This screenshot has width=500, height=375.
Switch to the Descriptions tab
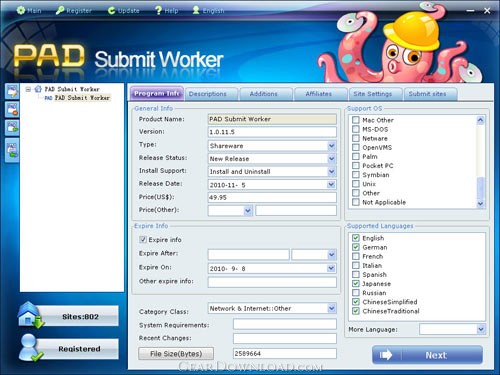click(x=211, y=94)
